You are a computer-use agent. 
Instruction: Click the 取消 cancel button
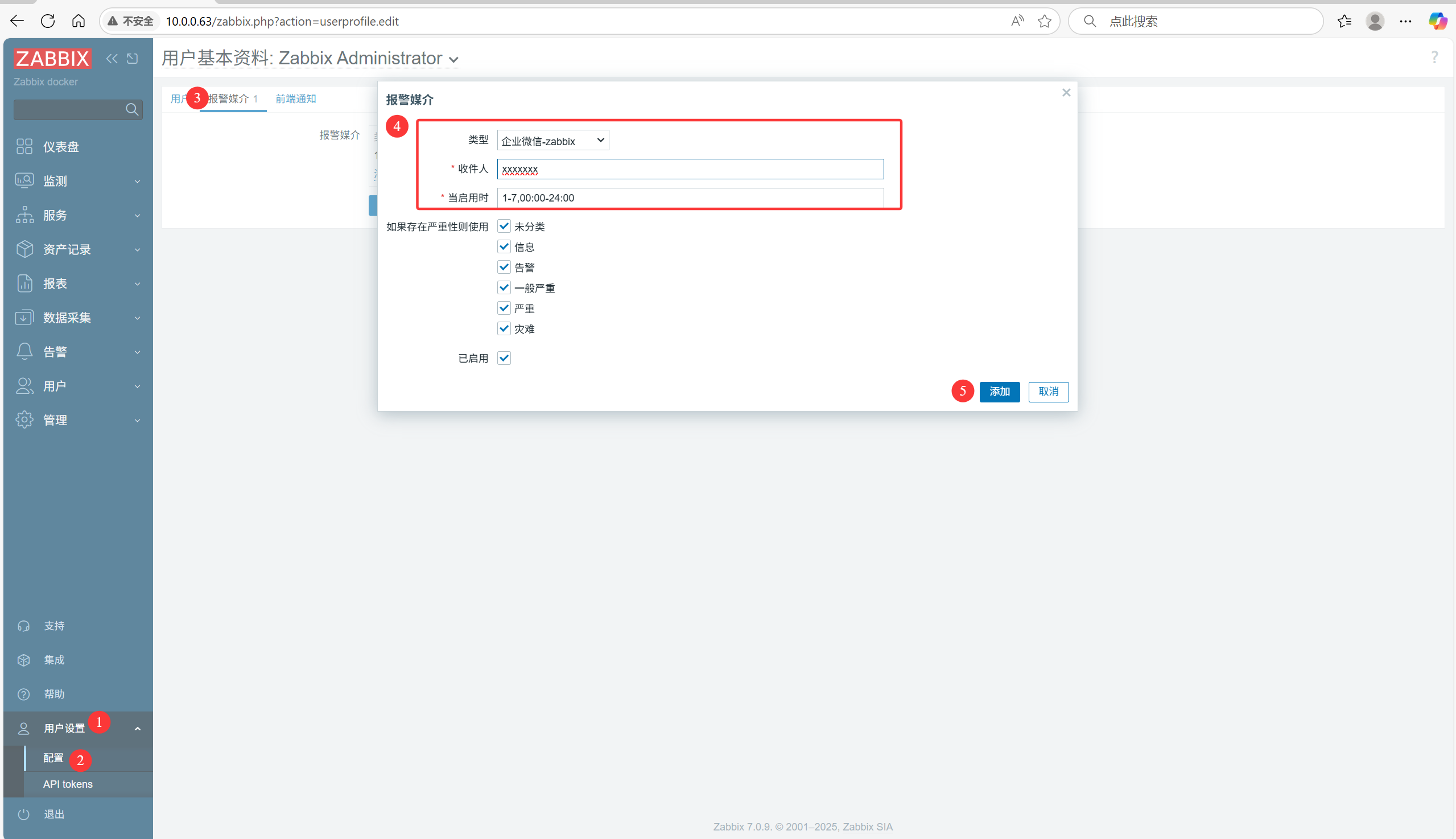point(1048,392)
